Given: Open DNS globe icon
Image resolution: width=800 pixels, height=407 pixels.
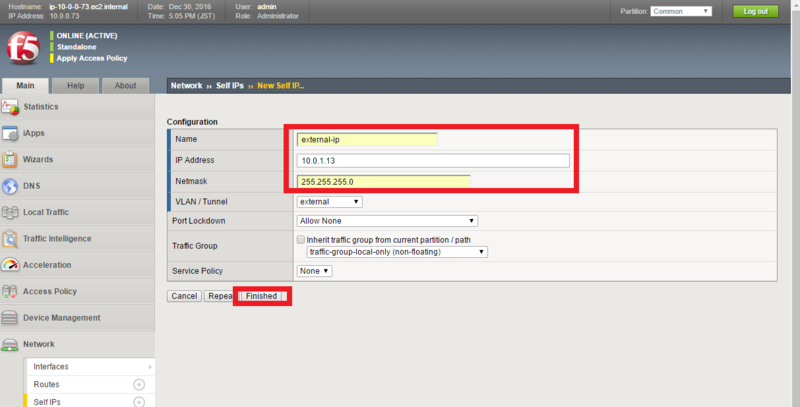Looking at the screenshot, I should pos(10,186).
